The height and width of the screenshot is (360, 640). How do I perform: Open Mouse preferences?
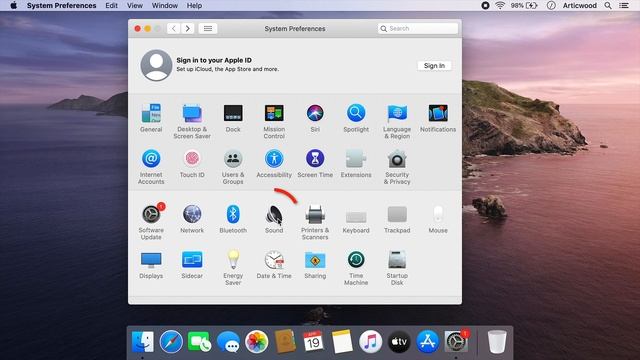(438, 214)
